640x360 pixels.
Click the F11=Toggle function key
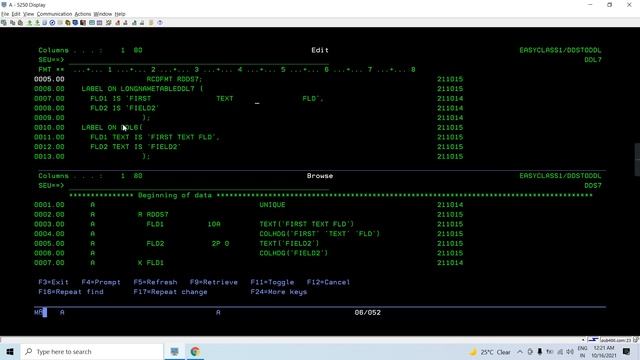click(x=272, y=282)
